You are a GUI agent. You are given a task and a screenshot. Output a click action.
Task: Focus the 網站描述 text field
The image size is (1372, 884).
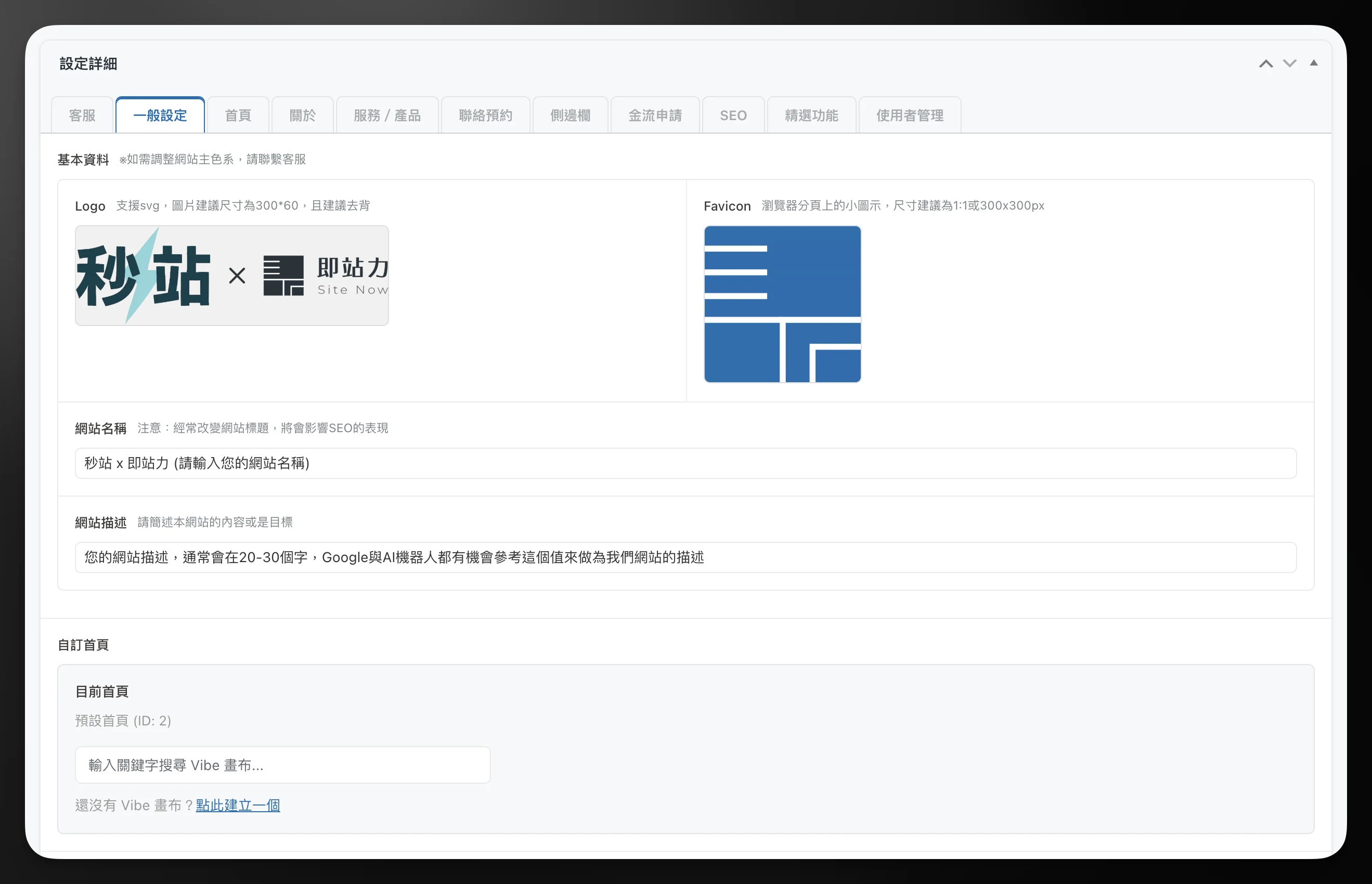685,557
